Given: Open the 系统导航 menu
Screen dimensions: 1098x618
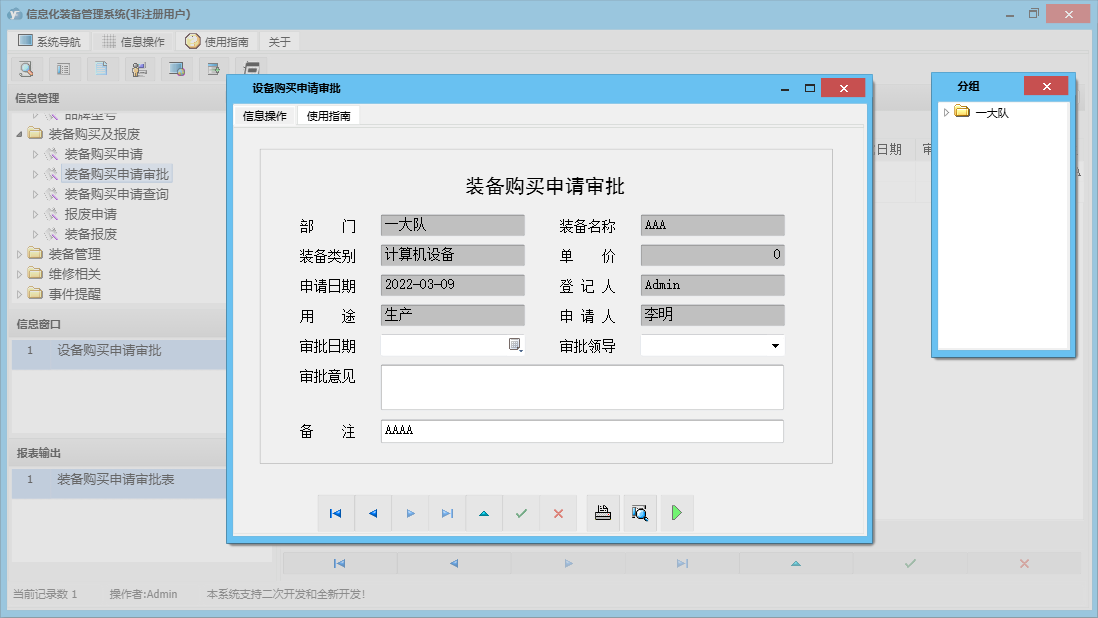Looking at the screenshot, I should tap(49, 41).
